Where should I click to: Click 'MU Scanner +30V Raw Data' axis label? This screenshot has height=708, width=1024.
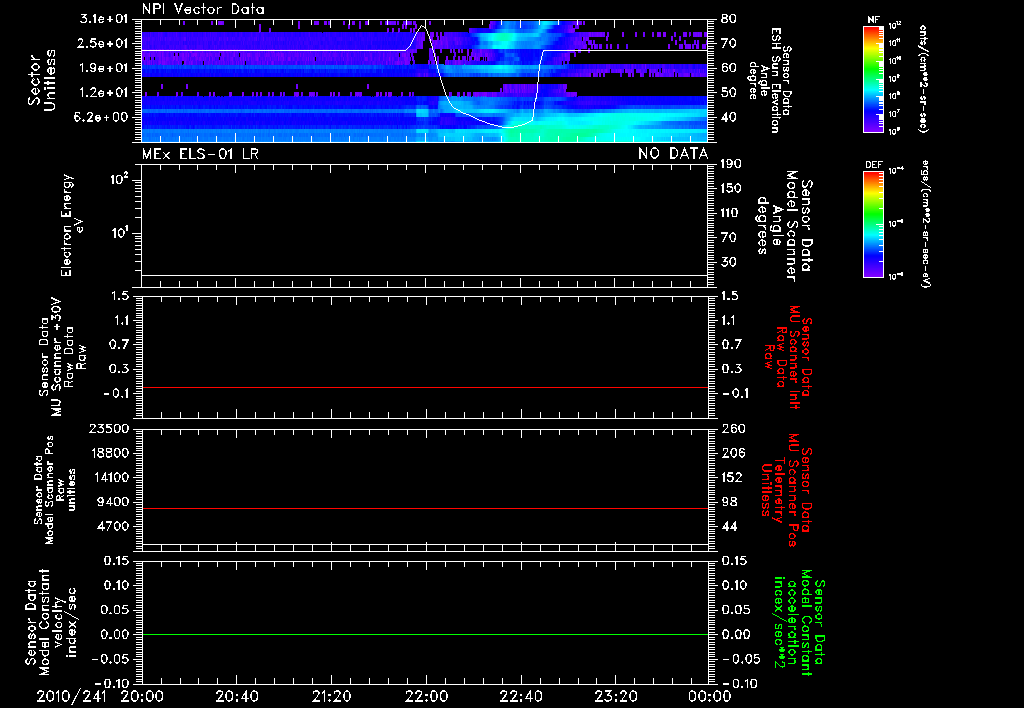pos(62,358)
